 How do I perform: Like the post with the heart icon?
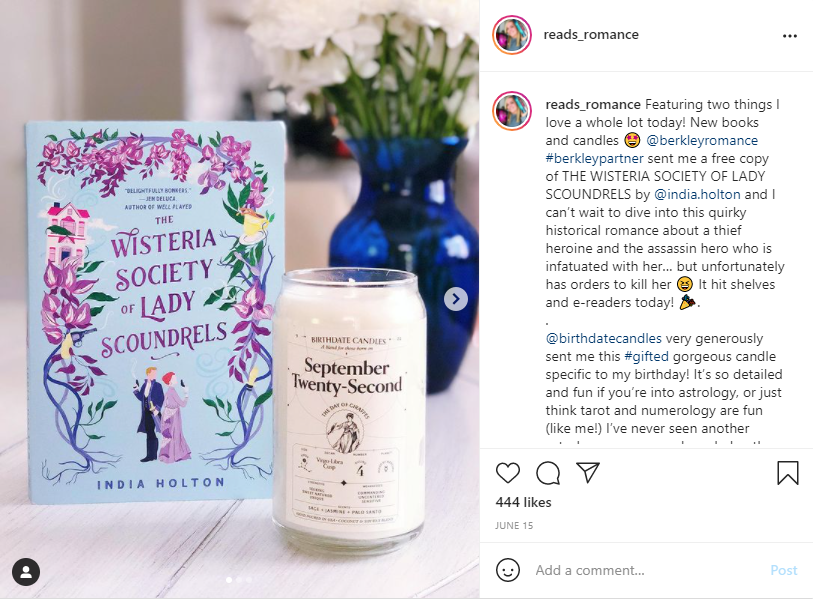tap(508, 473)
